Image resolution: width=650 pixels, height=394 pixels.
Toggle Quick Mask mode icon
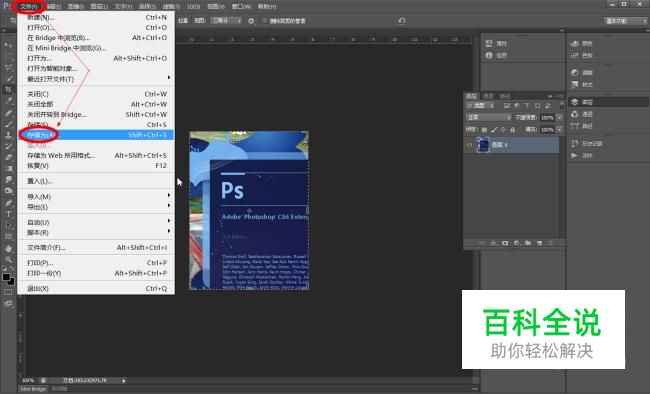click(x=8, y=292)
